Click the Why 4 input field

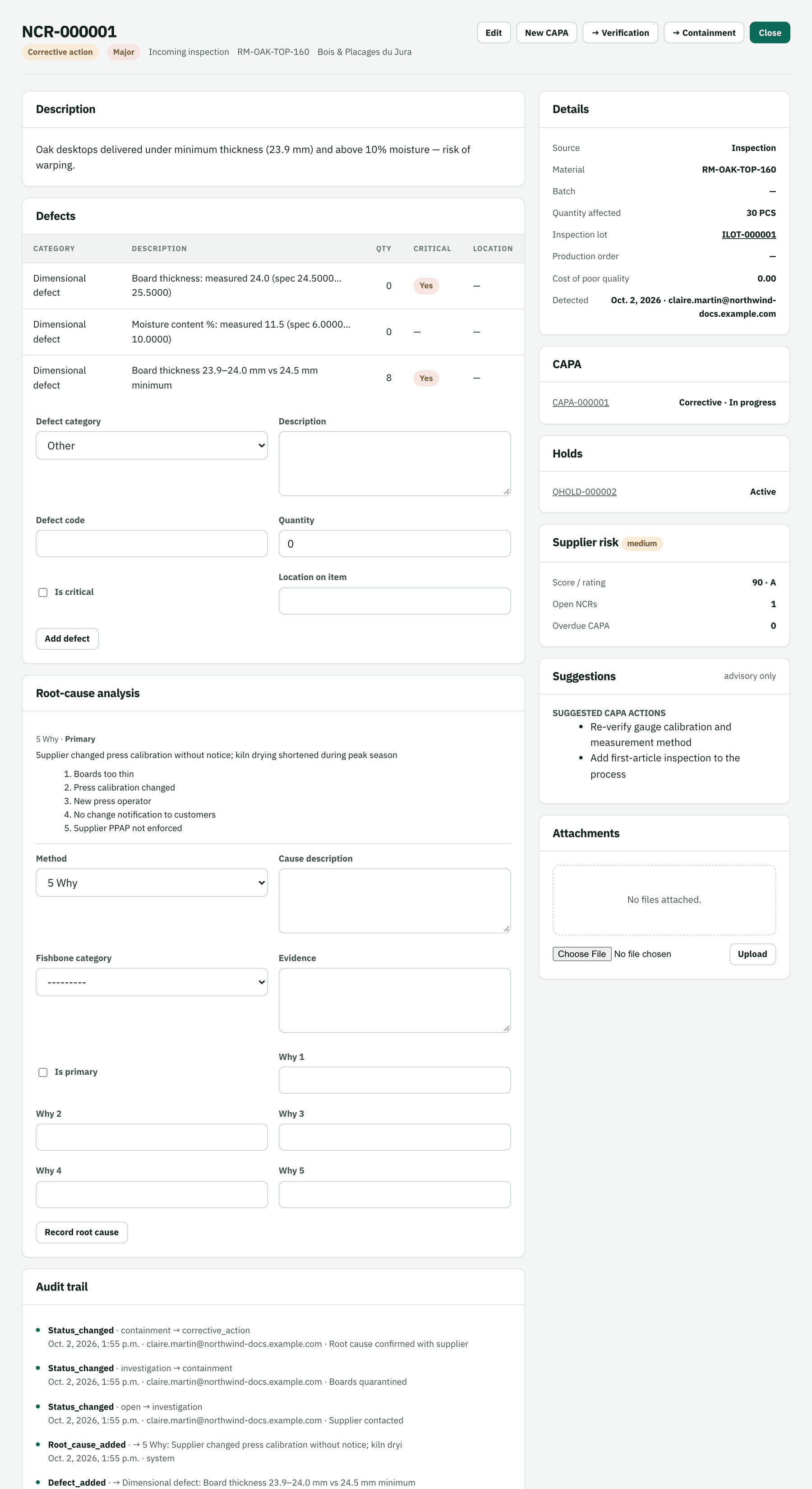152,1194
